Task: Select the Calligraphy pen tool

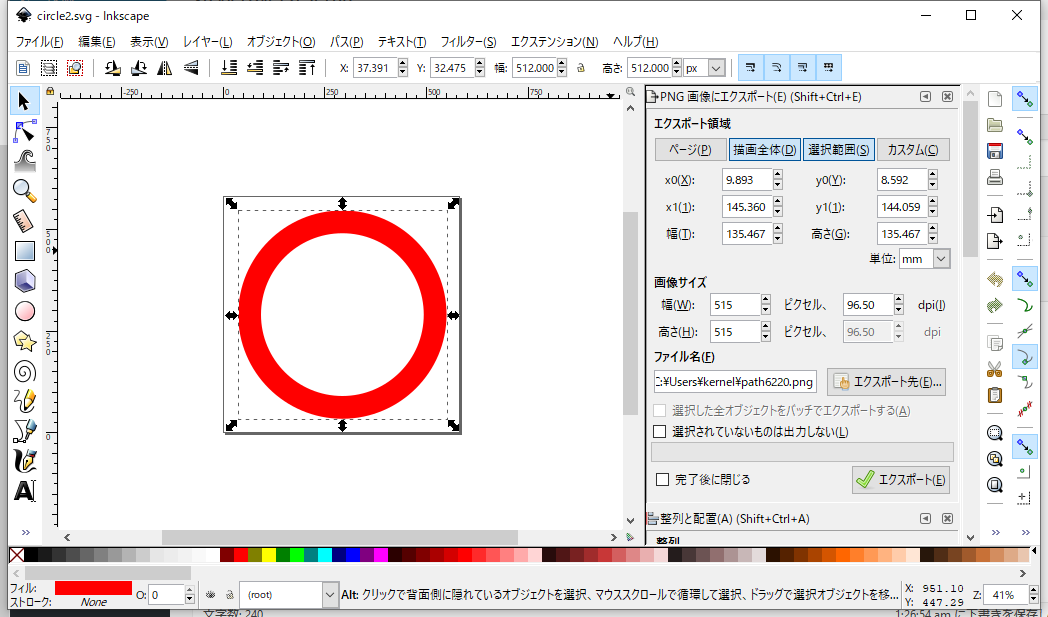Action: [25, 461]
